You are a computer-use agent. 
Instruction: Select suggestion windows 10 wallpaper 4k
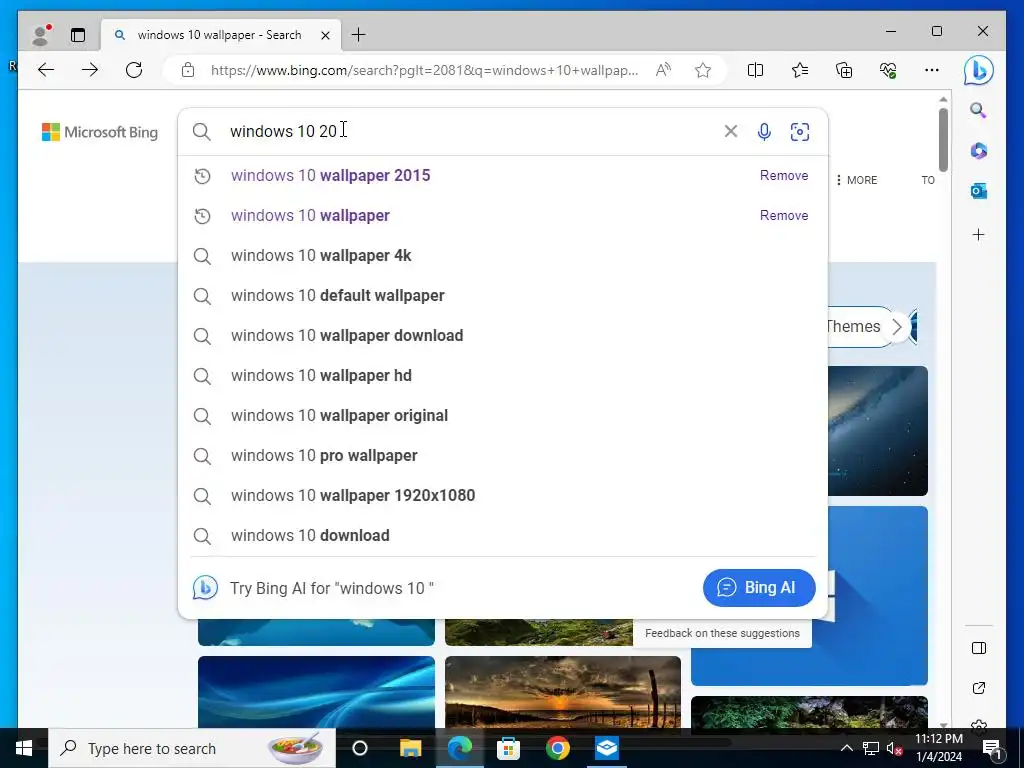pos(503,255)
